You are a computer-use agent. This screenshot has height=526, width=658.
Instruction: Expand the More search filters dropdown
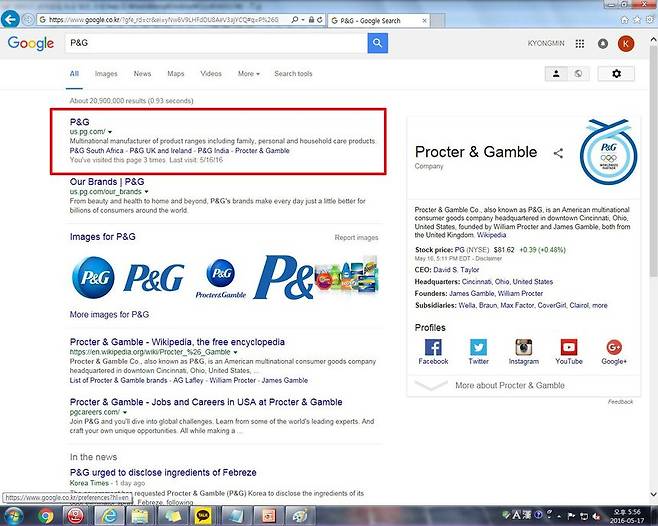(248, 74)
